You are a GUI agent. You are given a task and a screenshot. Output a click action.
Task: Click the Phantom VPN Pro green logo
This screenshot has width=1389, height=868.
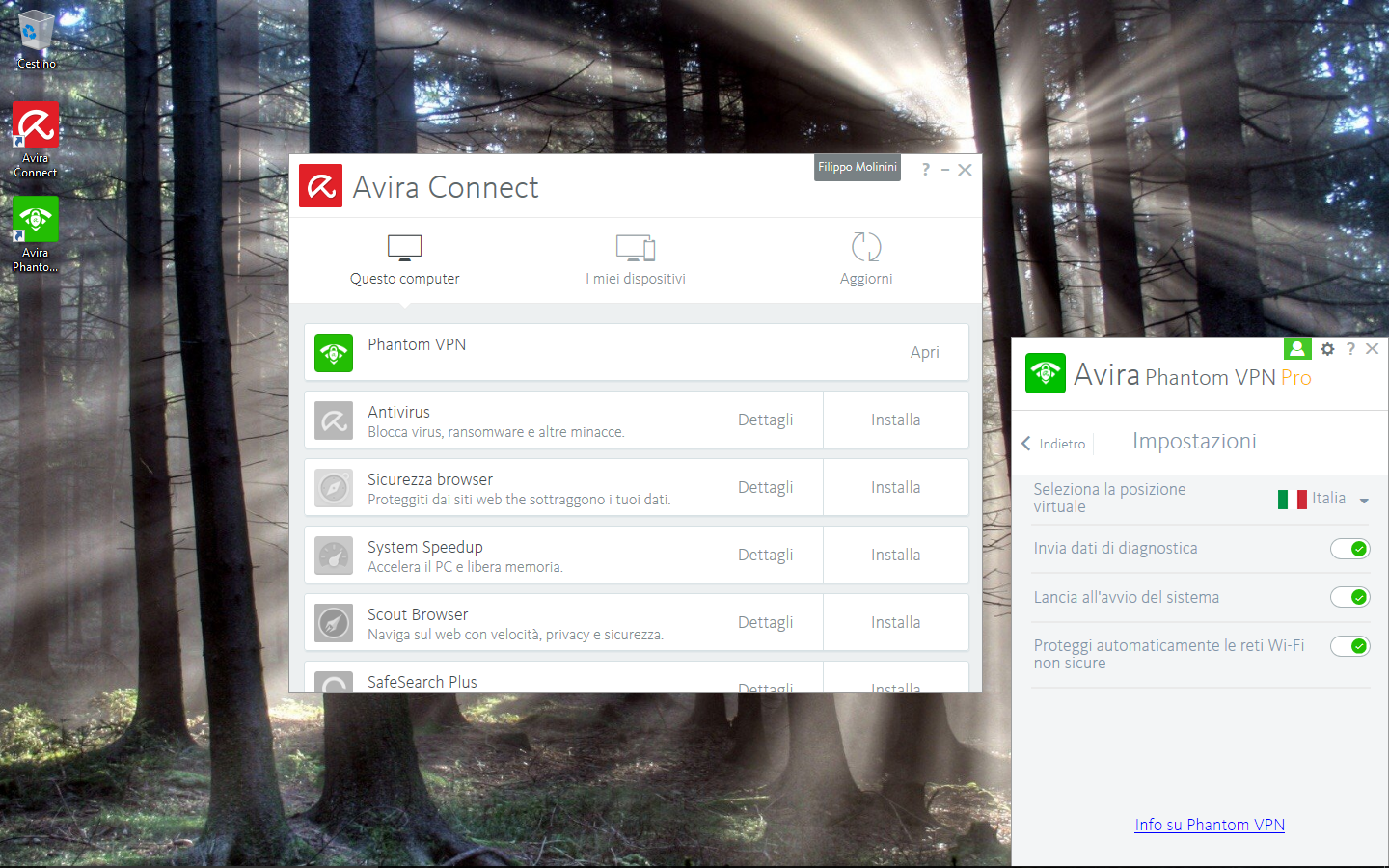(x=1046, y=373)
